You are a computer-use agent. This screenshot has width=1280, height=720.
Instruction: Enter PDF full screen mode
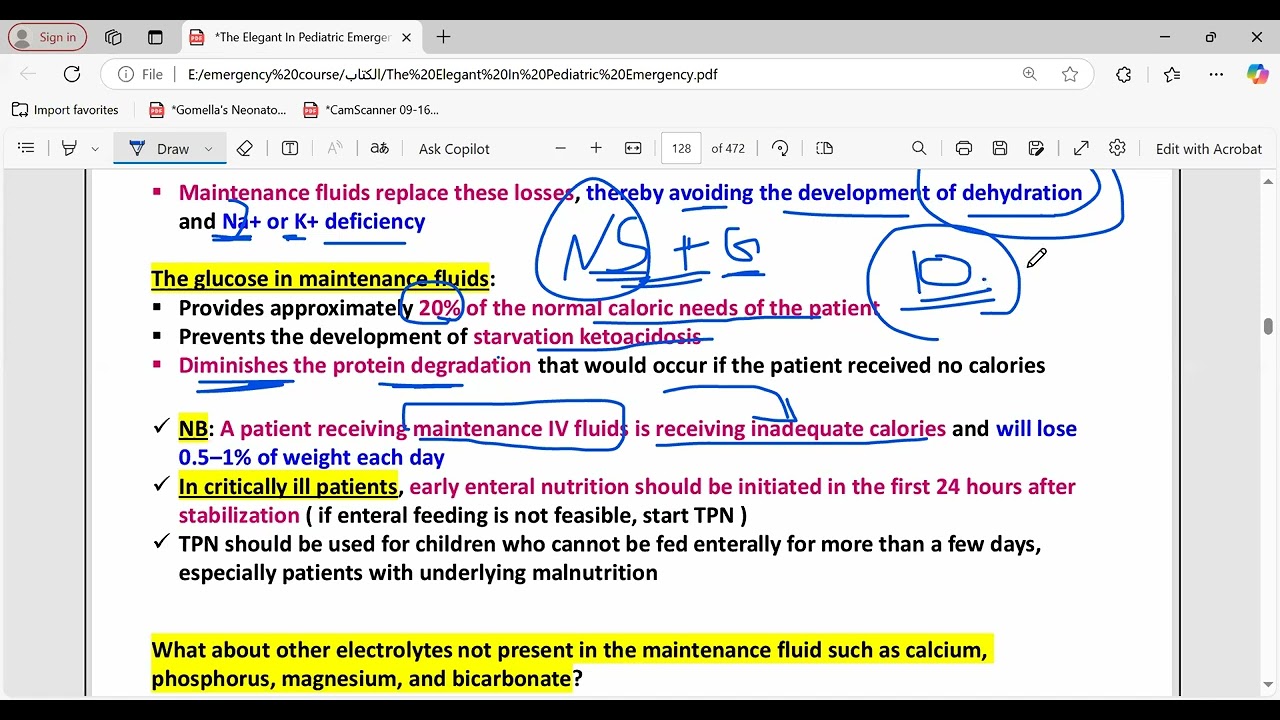tap(1081, 148)
